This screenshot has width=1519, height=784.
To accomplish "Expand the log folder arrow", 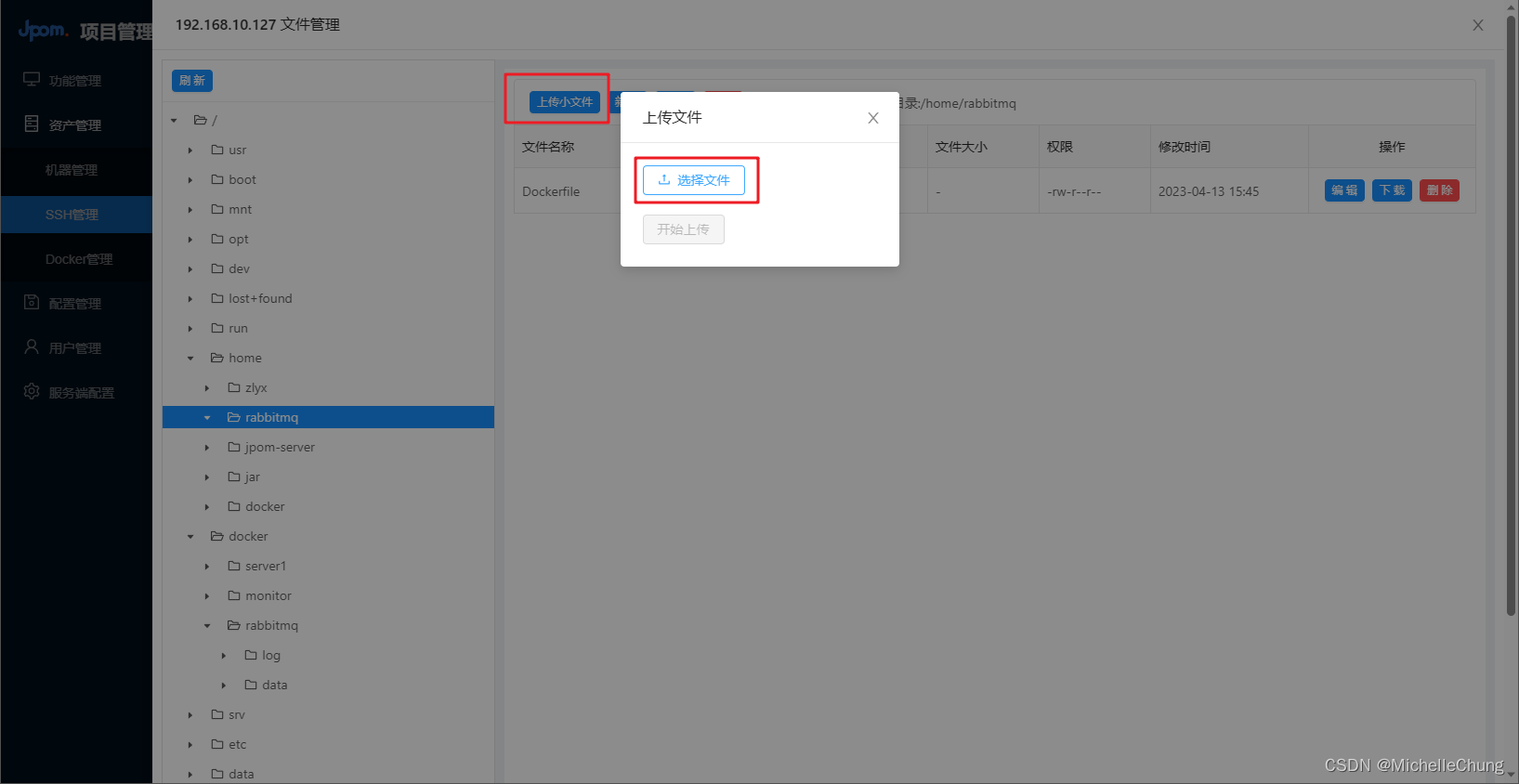I will coord(224,655).
